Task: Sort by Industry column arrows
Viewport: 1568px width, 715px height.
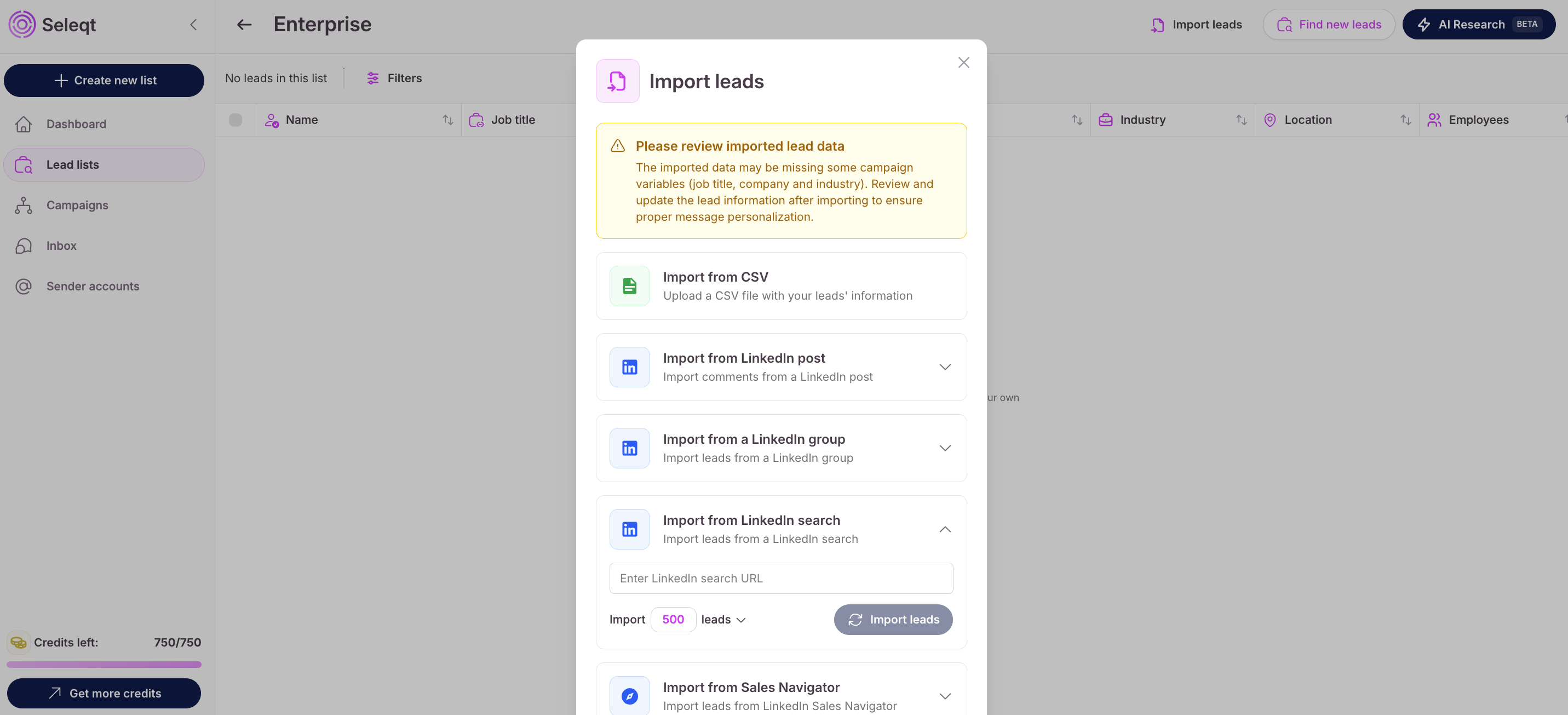Action: click(x=1241, y=120)
